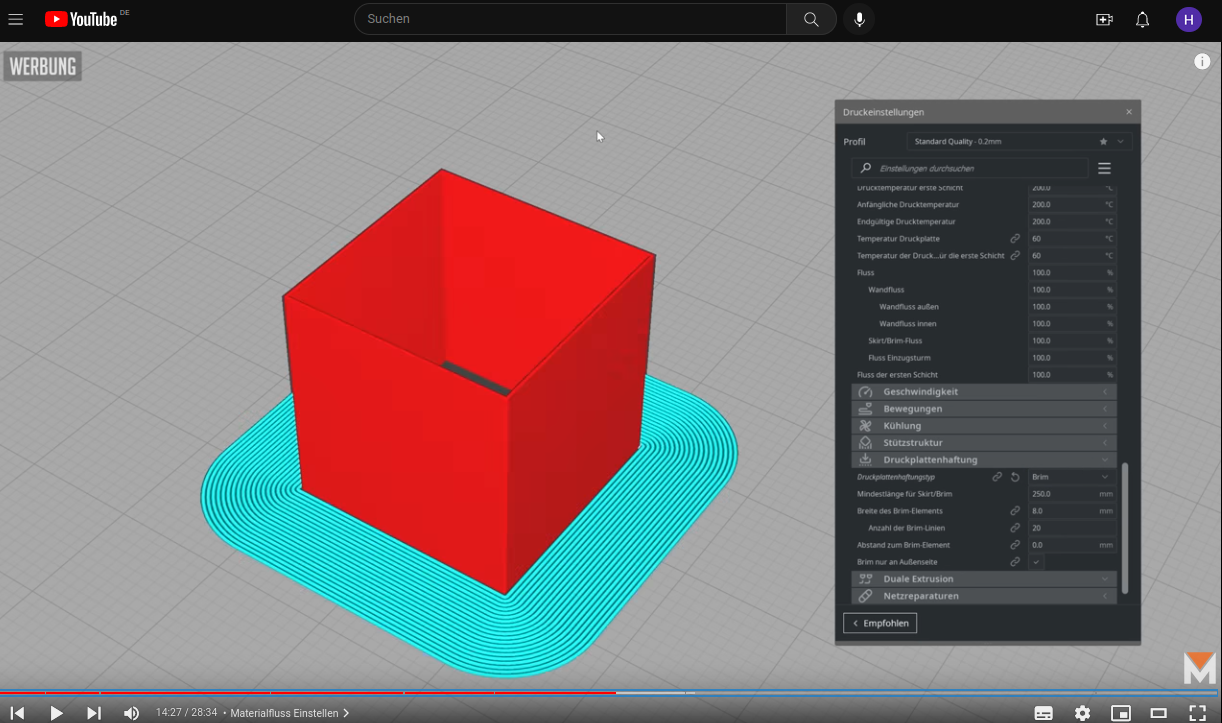Click the create video camera icon

point(1104,19)
